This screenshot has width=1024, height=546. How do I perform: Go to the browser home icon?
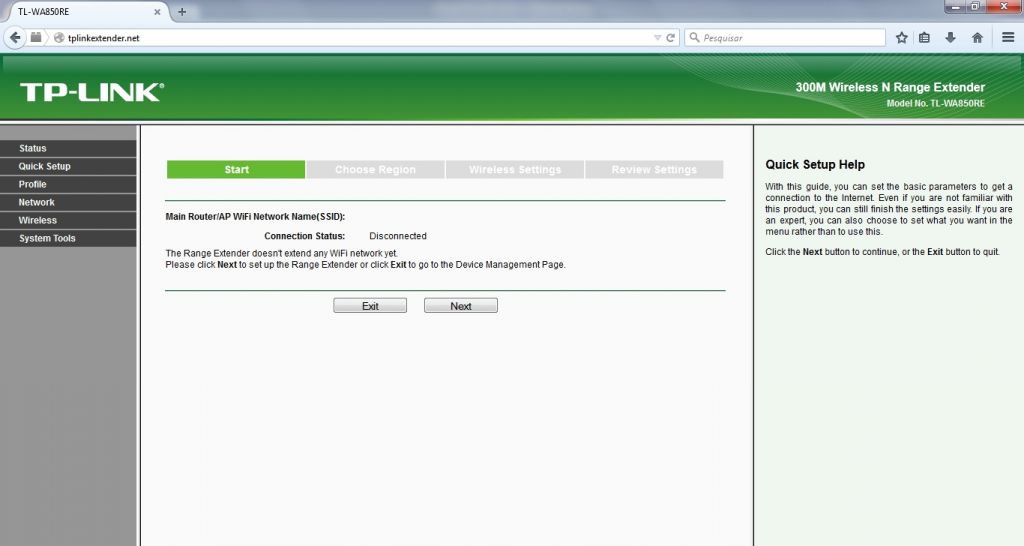[x=977, y=38]
